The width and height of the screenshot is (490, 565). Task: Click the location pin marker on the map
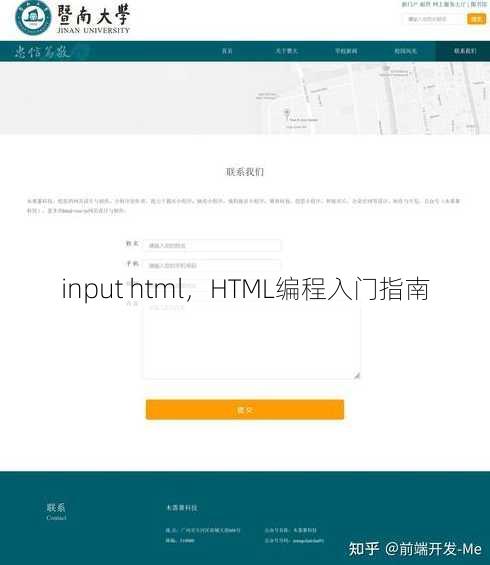287,114
